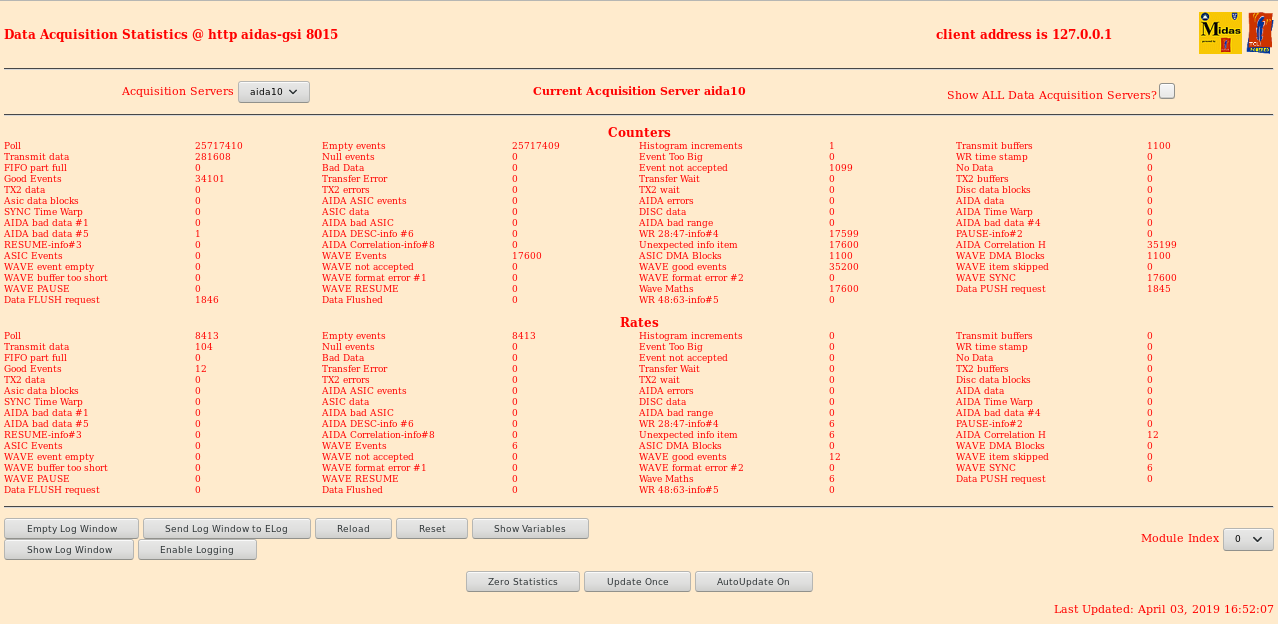Enable Show ALL Data Acquisition Servers checkbox

1167,91
